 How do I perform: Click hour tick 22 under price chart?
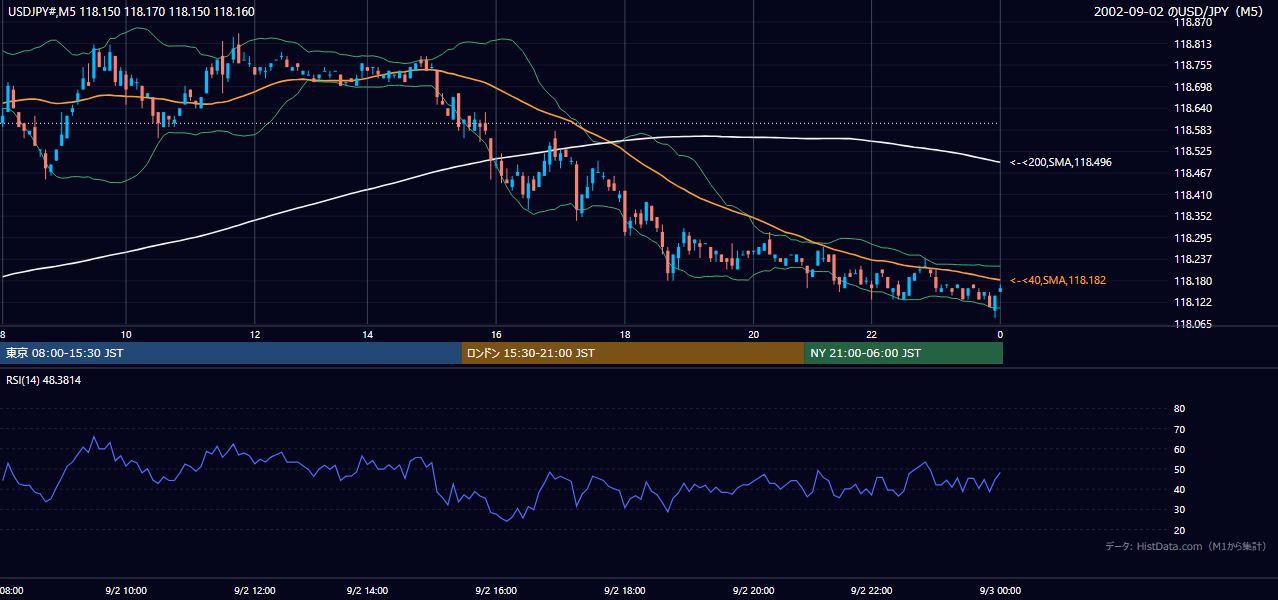(871, 334)
